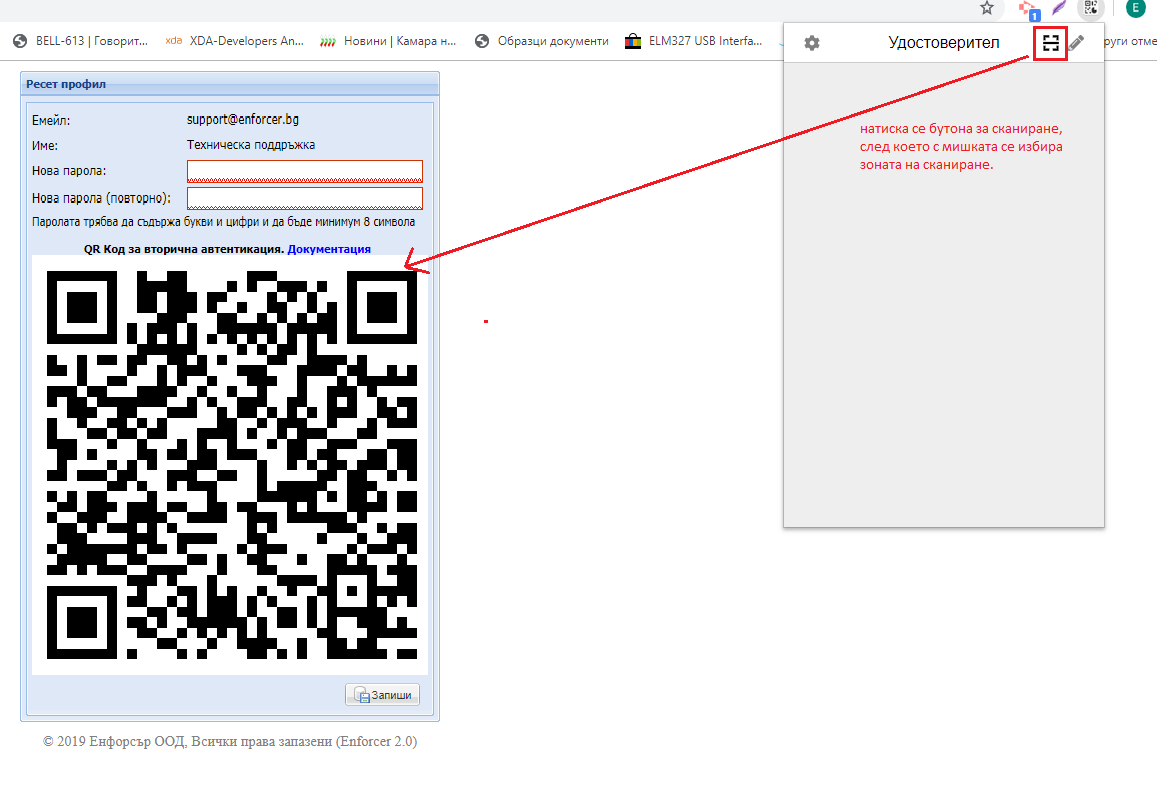Open the red extension with badge 1
Screen dimensions: 1157x806
(x=1029, y=10)
